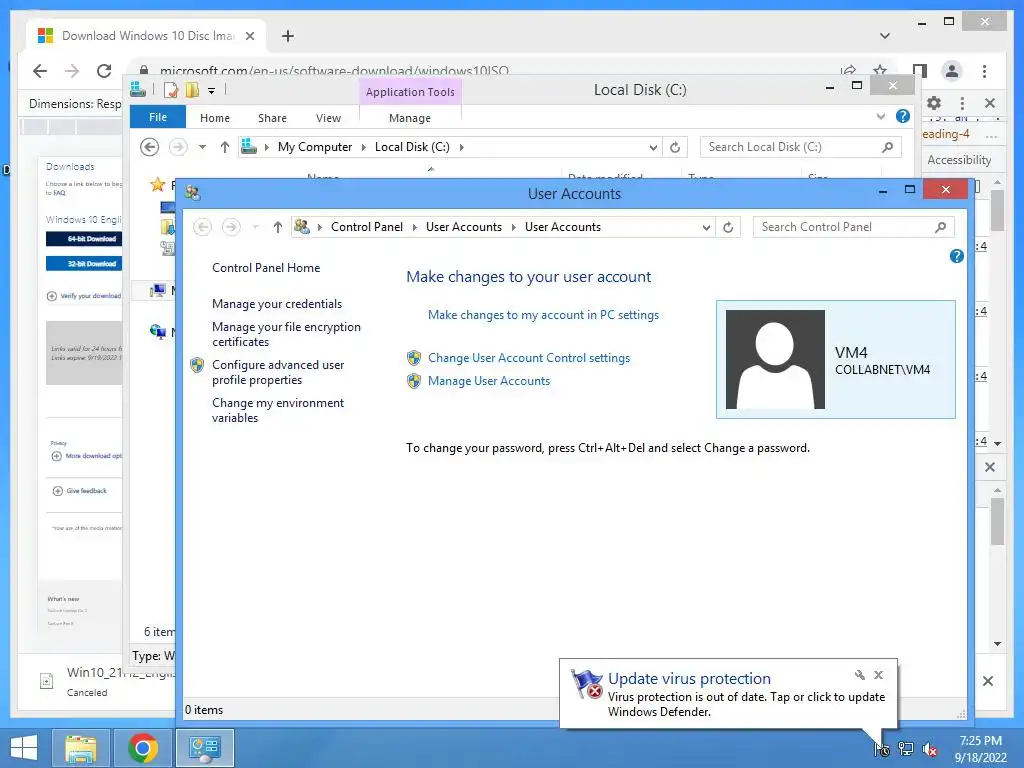Go back in Chrome browser
The image size is (1024, 768).
pos(40,71)
